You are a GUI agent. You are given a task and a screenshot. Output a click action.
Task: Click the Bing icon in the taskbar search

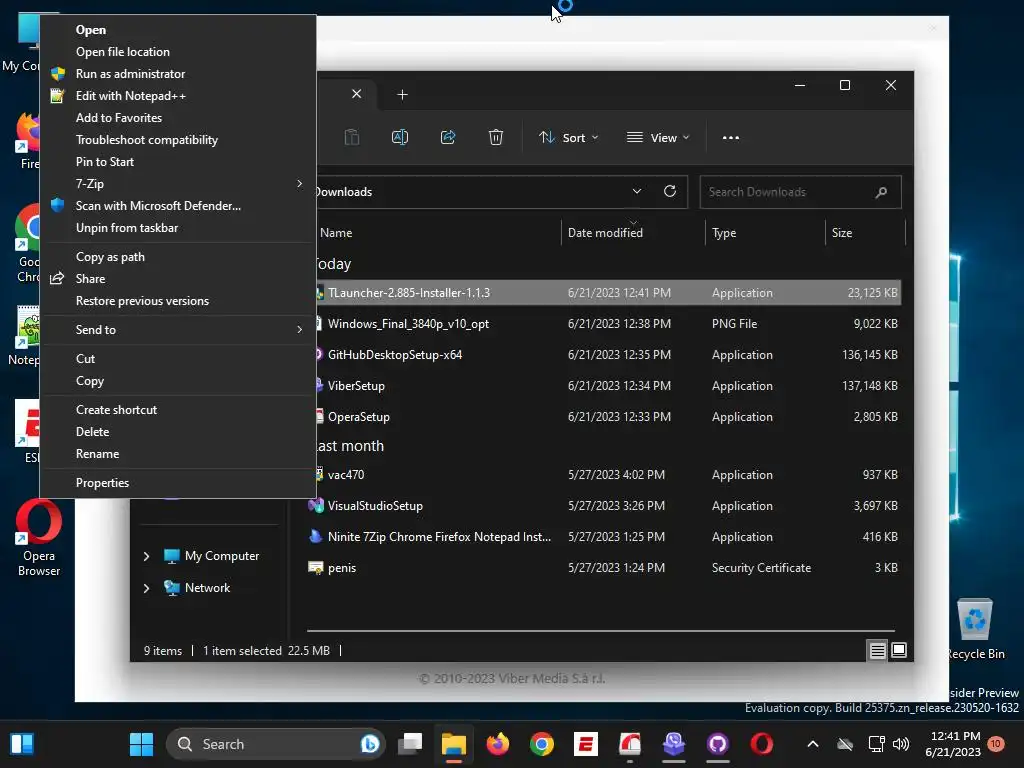point(370,744)
